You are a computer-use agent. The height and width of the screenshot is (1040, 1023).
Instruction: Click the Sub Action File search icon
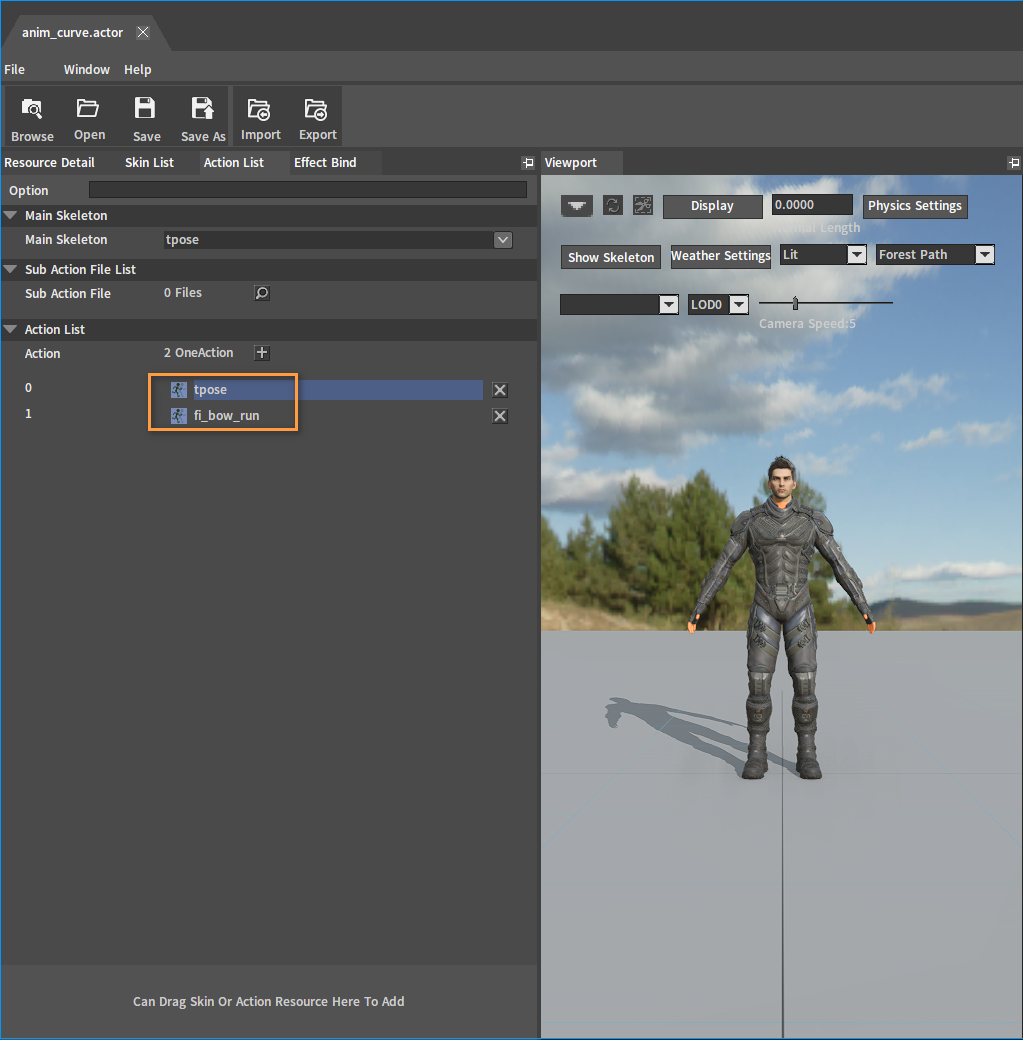tap(262, 293)
